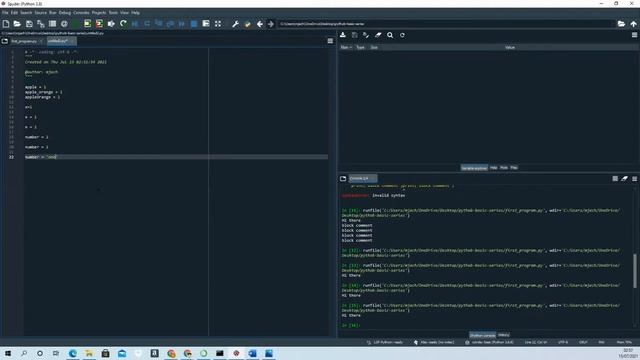Search variables by name

[390, 35]
